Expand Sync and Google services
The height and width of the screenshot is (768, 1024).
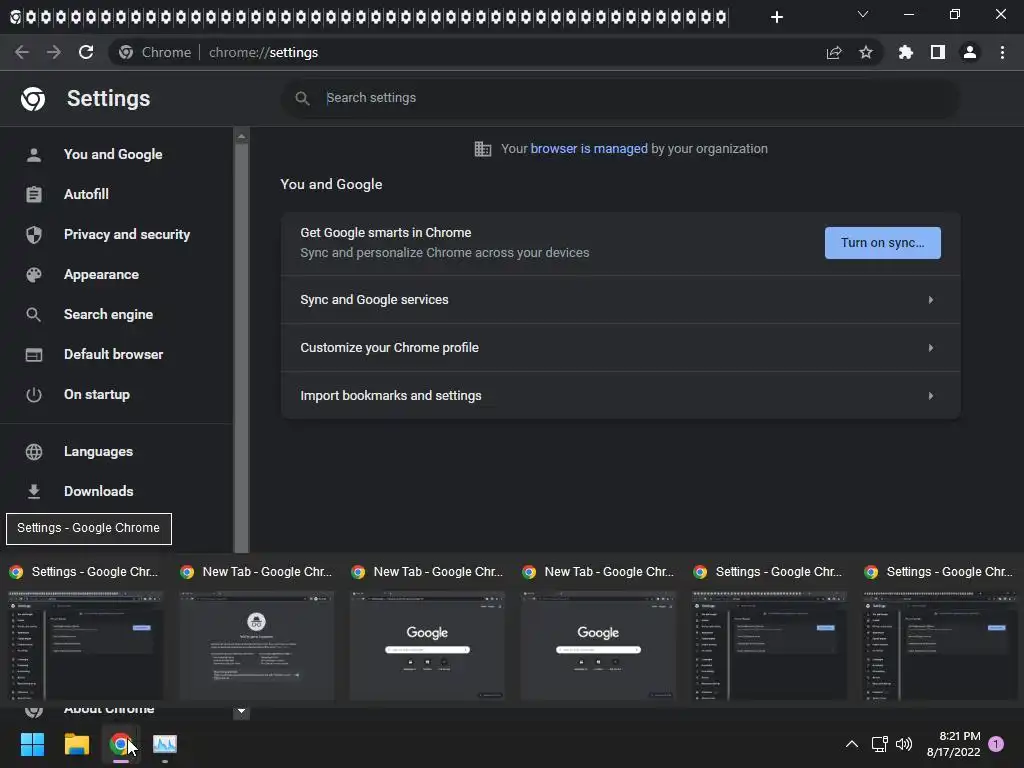coord(620,300)
